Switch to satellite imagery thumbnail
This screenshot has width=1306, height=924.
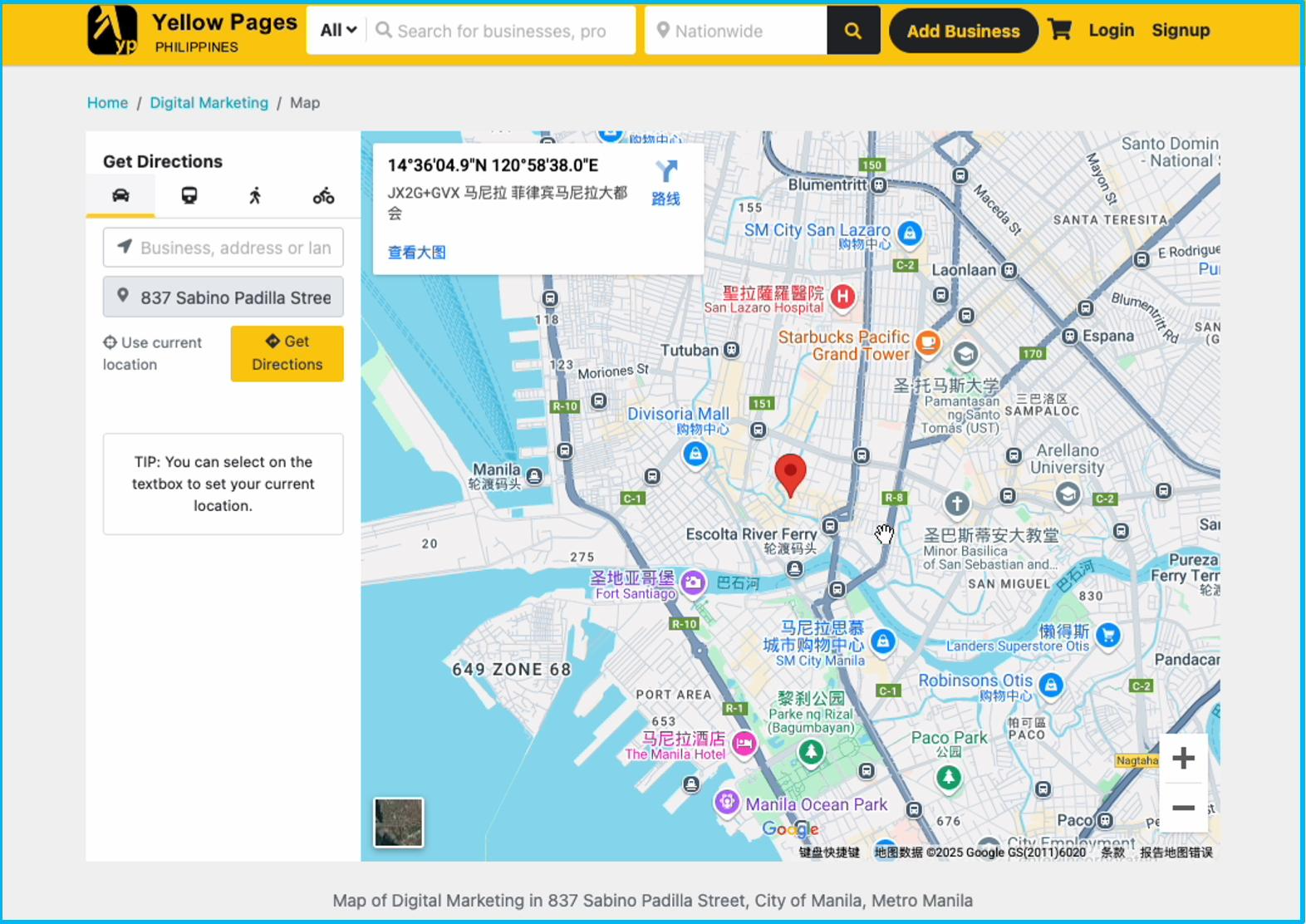[x=399, y=823]
